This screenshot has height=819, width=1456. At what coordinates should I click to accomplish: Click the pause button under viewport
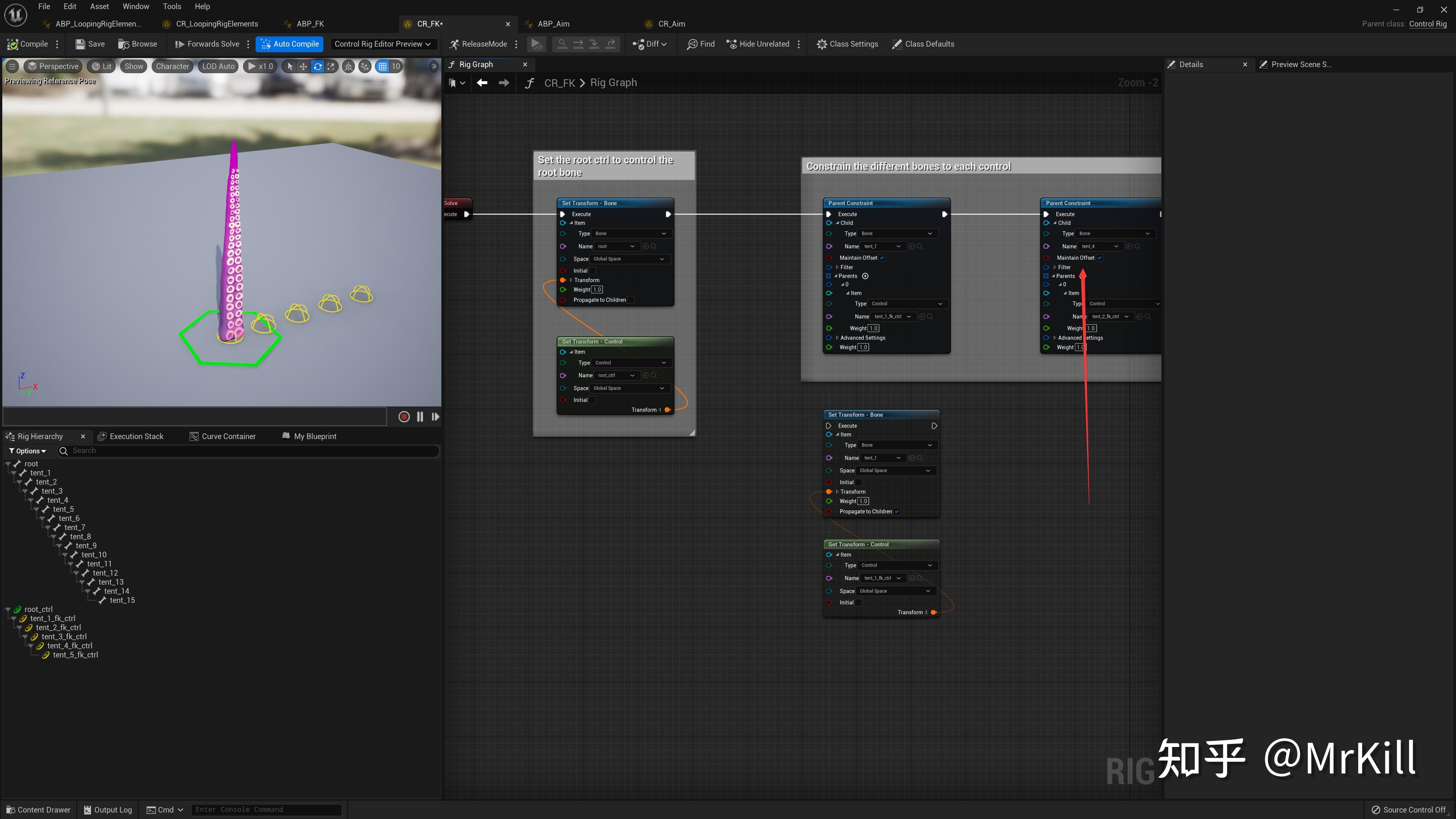tap(420, 417)
